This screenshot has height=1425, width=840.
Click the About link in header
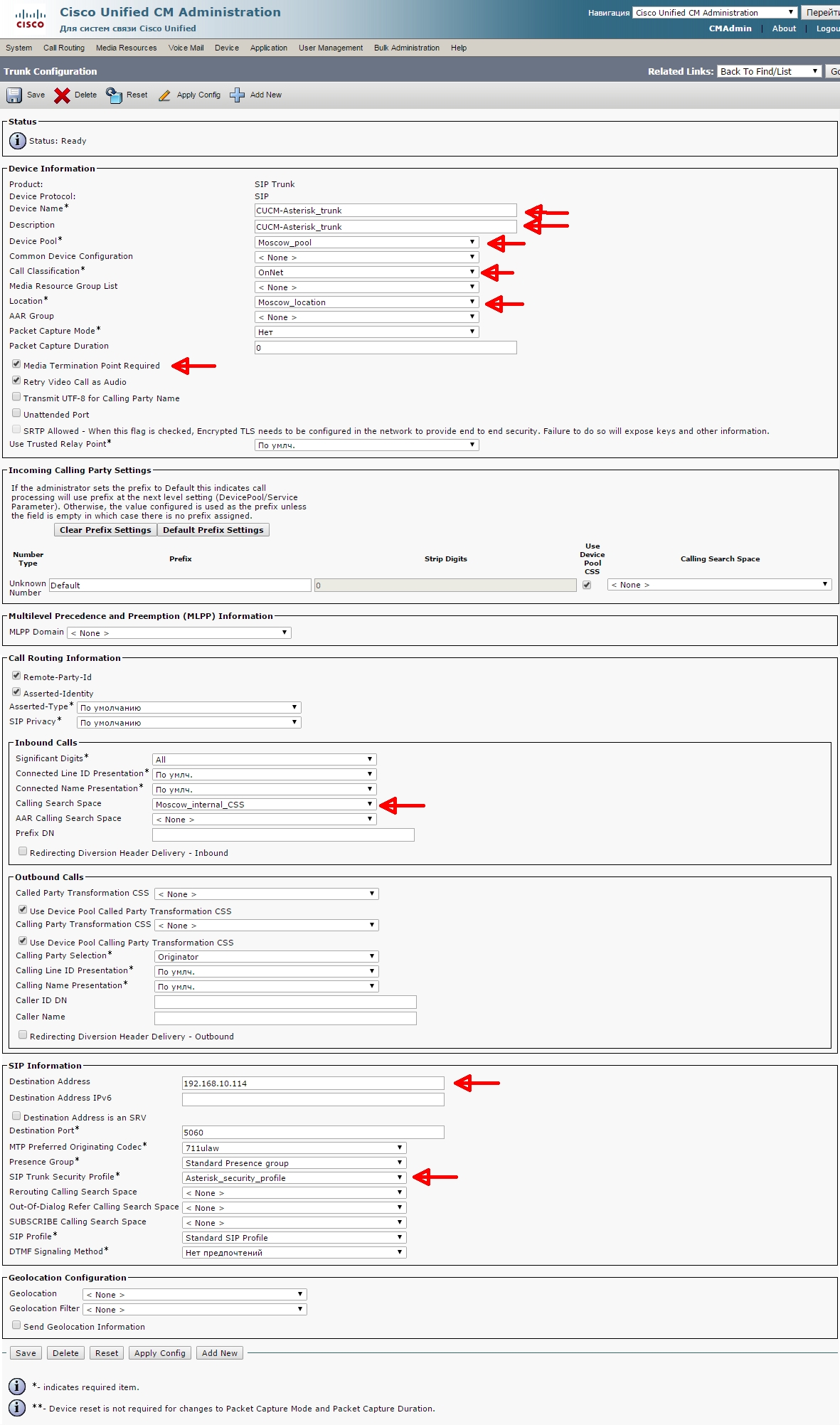coord(784,28)
